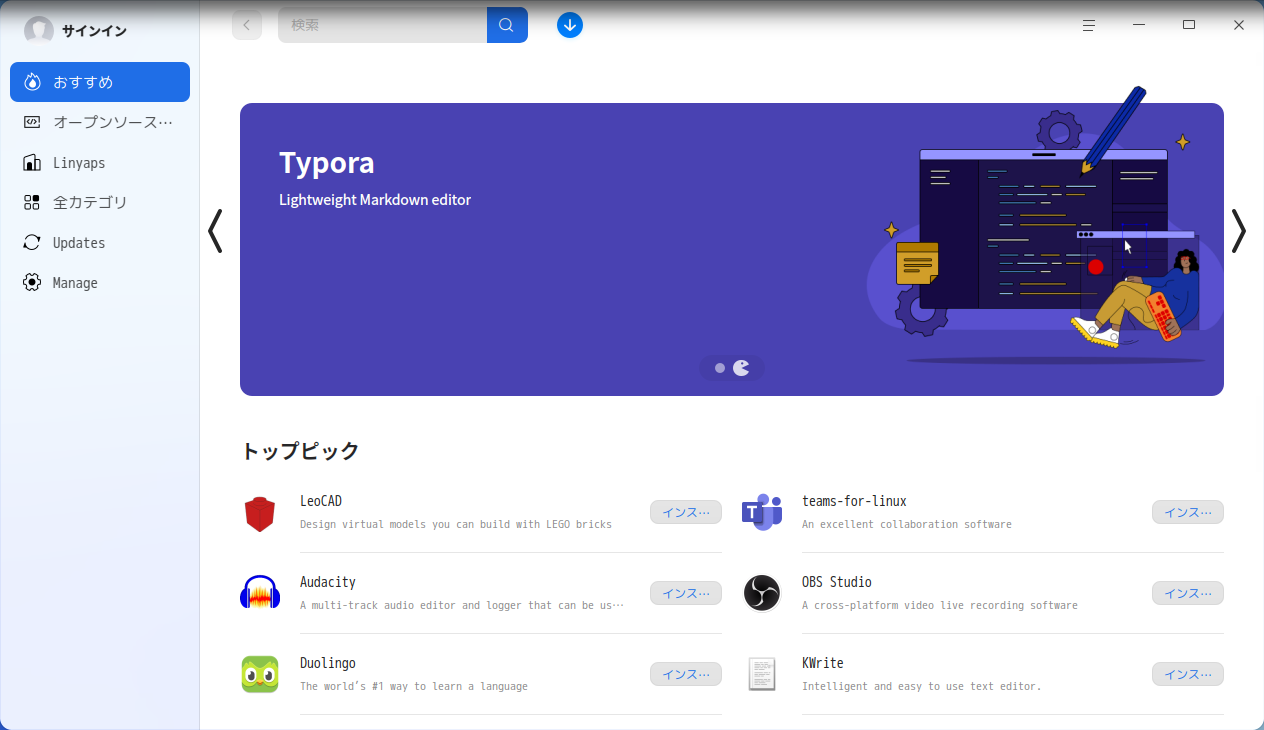1264x730 pixels.
Task: Click 'A cross-platform video live recording software'
Action: pyautogui.click(x=940, y=605)
